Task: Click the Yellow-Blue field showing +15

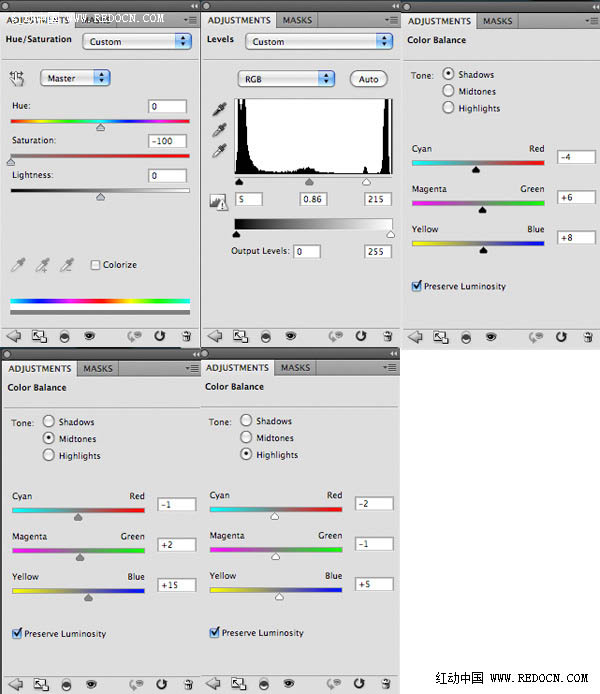Action: (x=177, y=585)
